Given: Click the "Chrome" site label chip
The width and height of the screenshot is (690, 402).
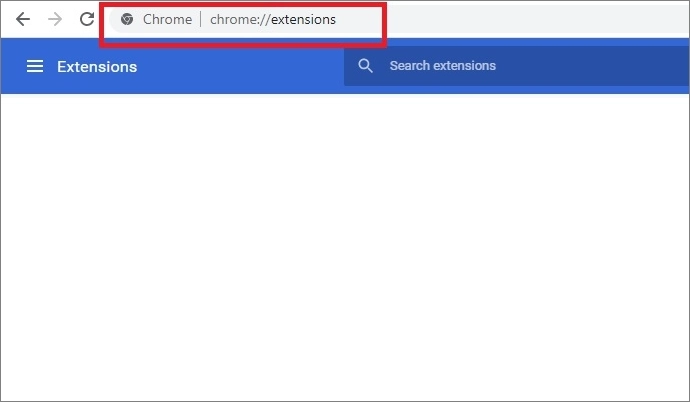Looking at the screenshot, I should (x=167, y=19).
